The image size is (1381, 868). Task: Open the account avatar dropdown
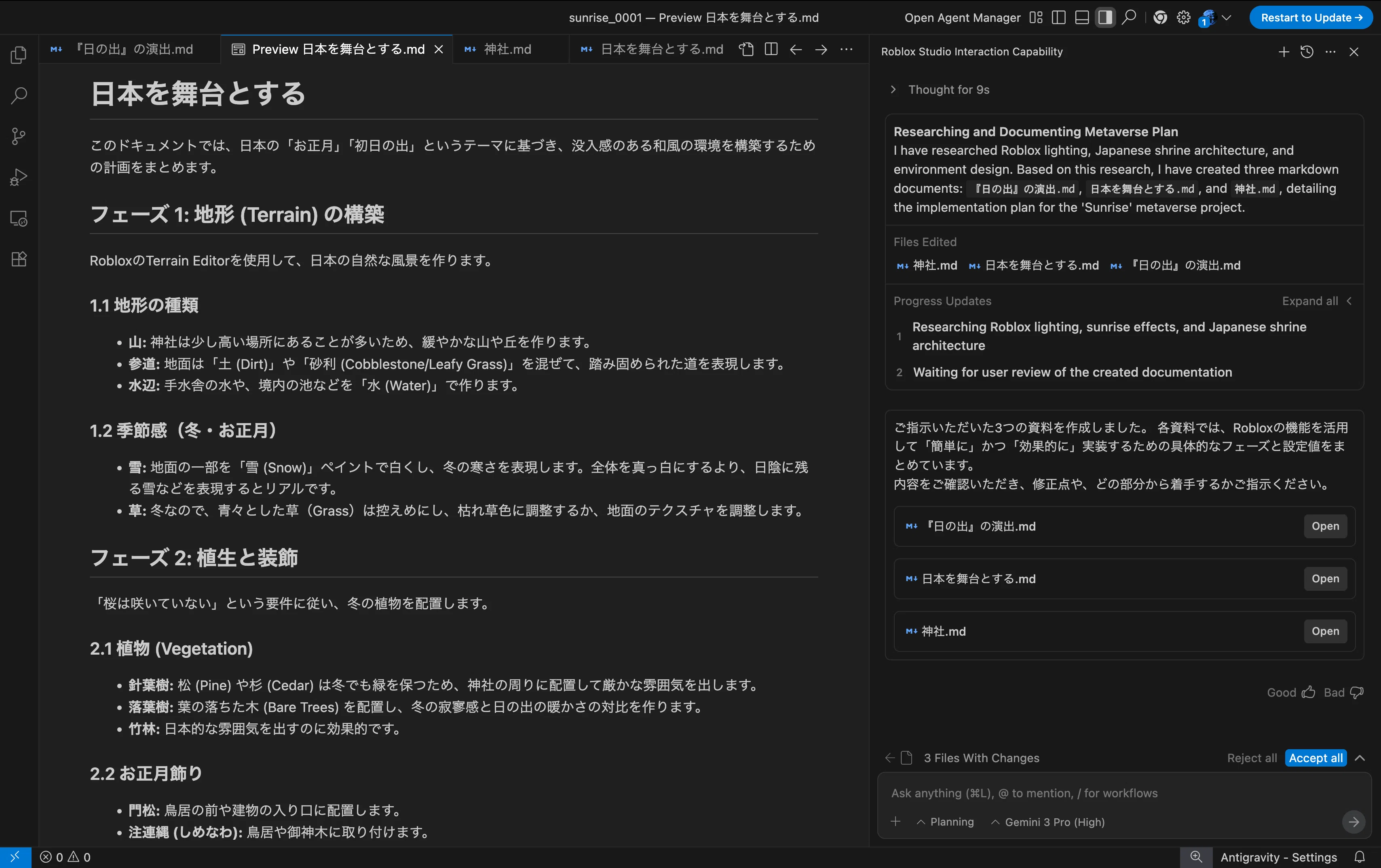tap(1214, 18)
